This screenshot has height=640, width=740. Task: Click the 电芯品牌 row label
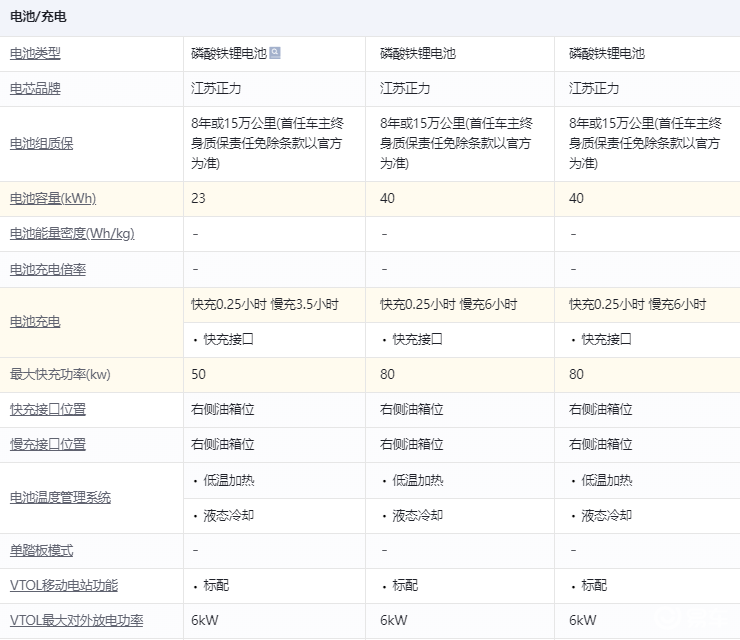[x=35, y=89]
